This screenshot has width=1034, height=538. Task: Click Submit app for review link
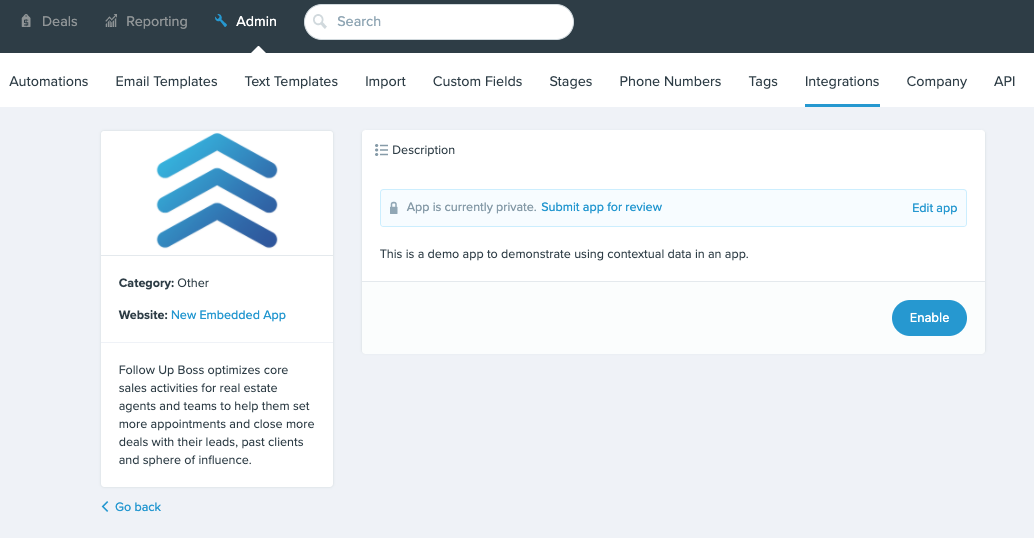pos(601,207)
